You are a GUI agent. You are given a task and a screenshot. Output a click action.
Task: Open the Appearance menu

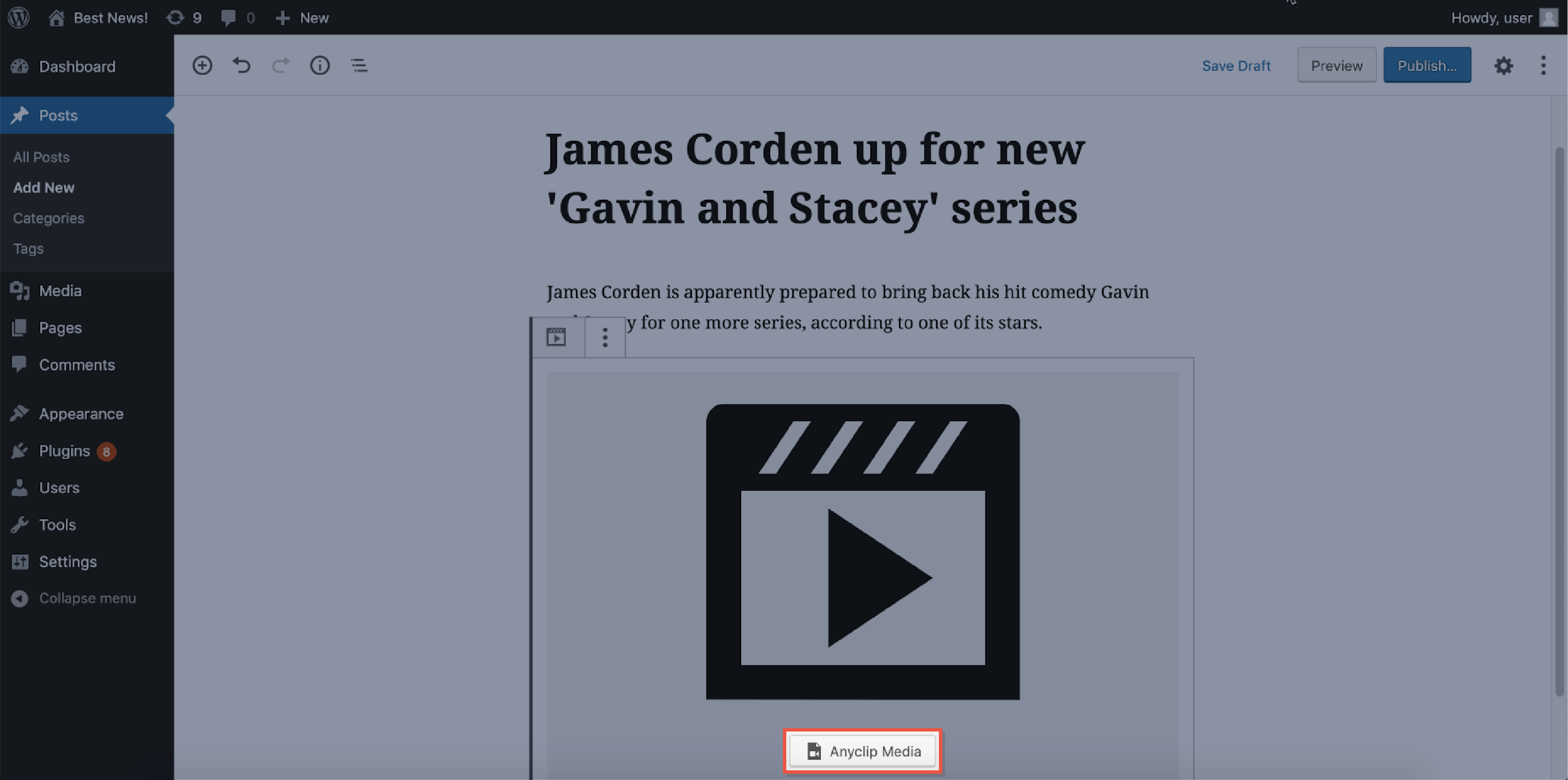pos(81,414)
